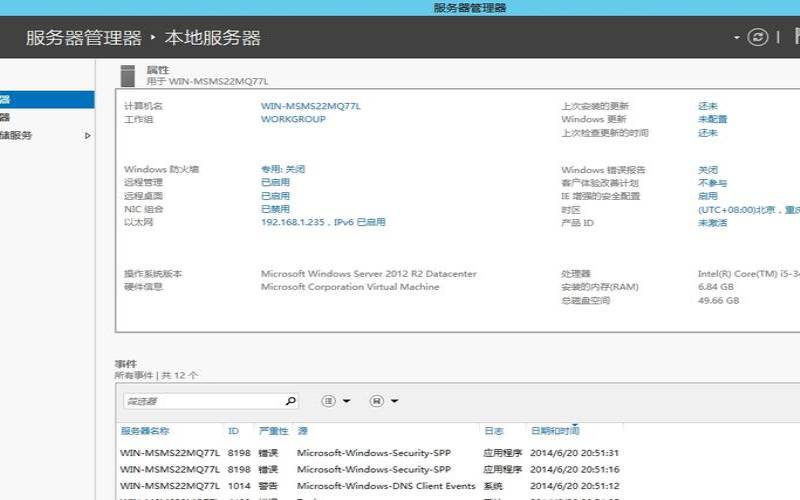Sort events by log column header

[494, 431]
